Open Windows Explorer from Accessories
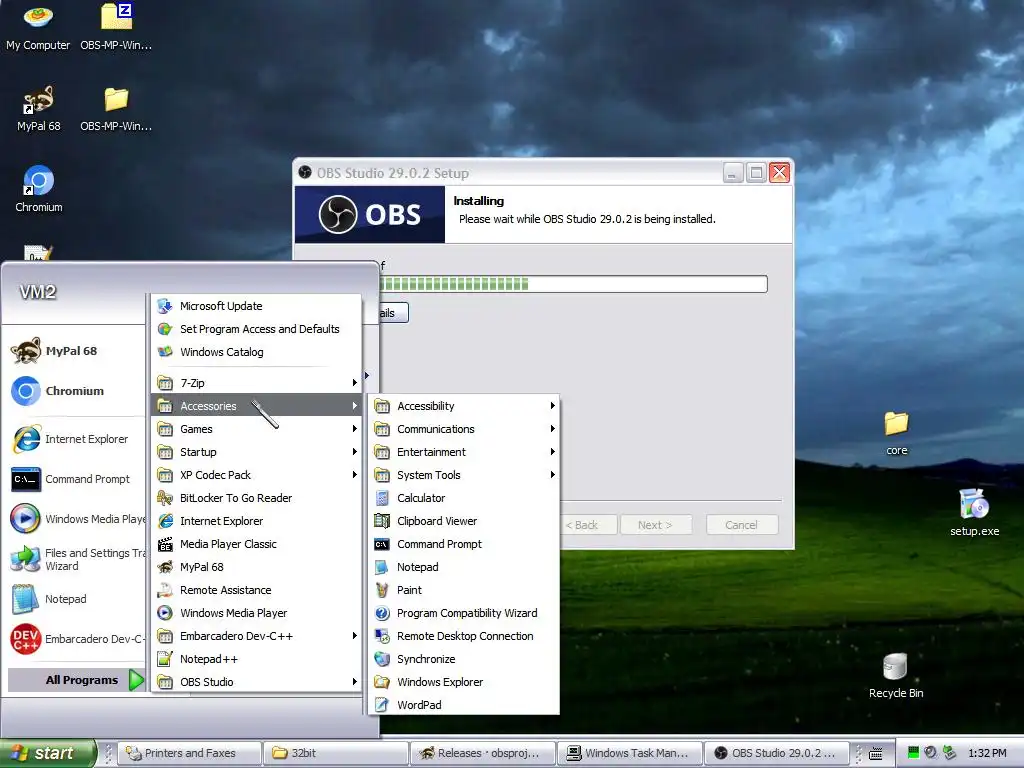This screenshot has height=768, width=1024. pos(464,682)
